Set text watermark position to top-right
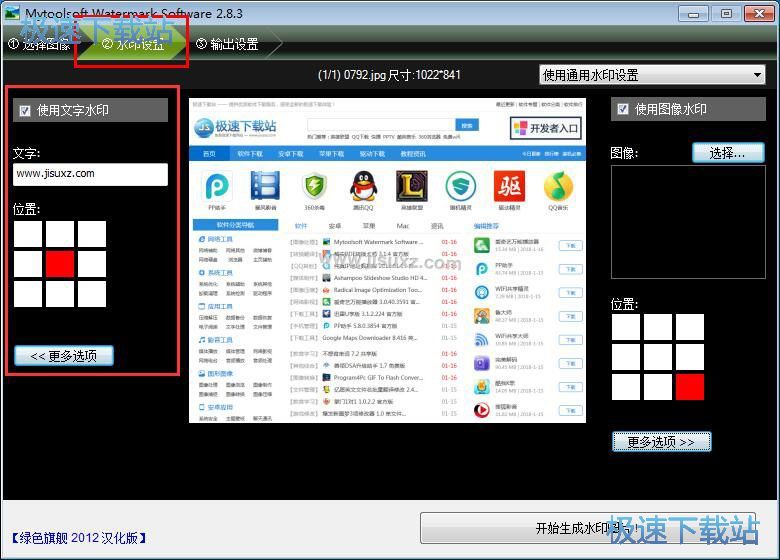 click(x=92, y=234)
